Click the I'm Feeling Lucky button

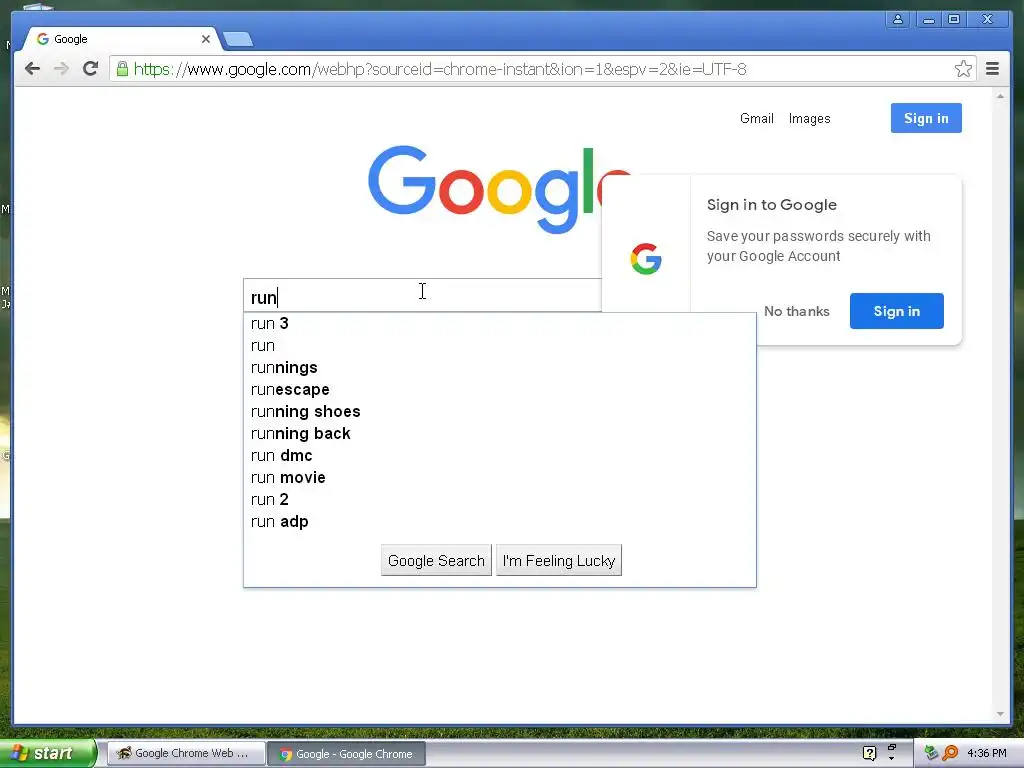559,560
